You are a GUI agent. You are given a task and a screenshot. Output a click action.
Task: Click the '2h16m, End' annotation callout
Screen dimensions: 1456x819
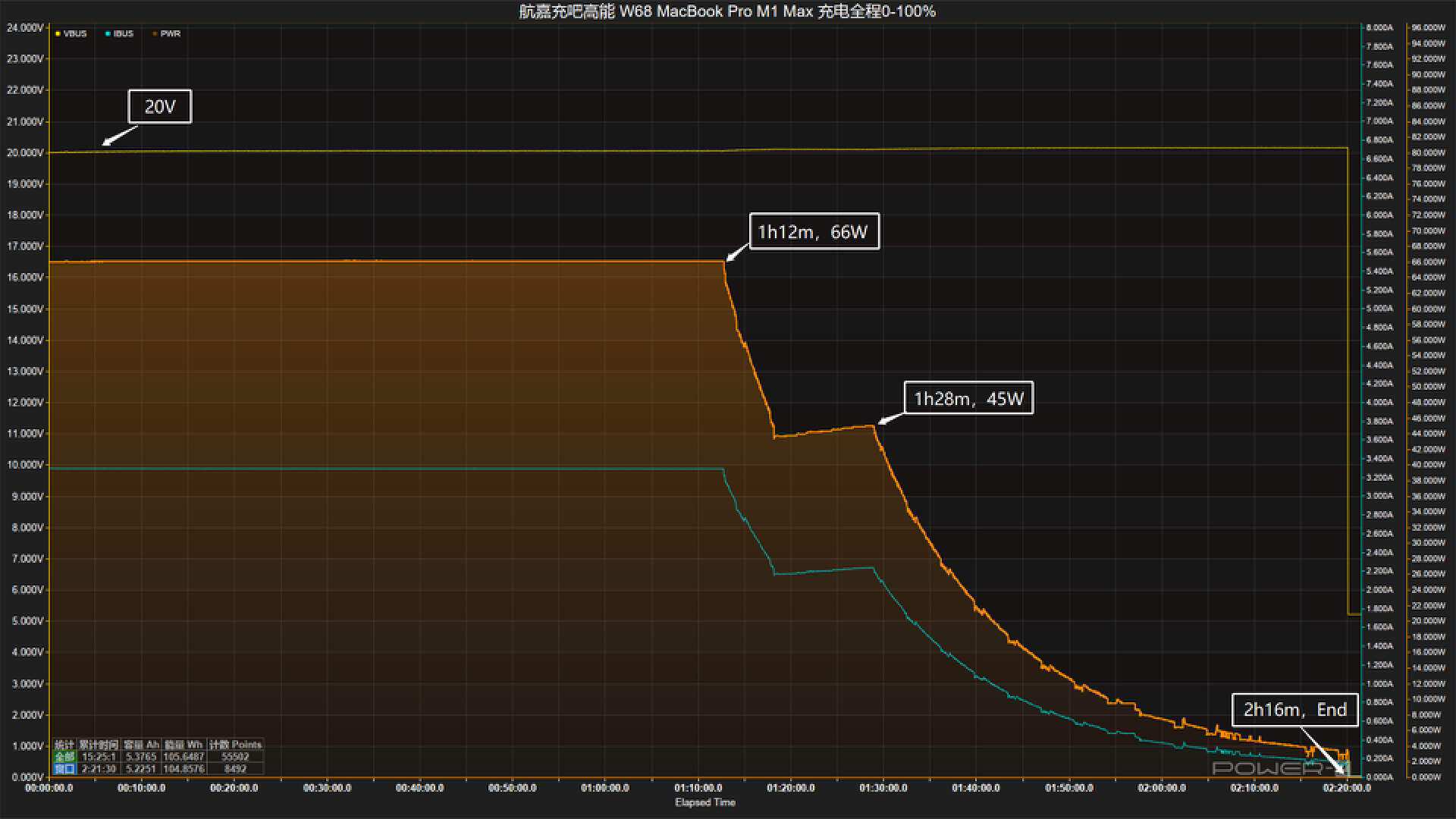(x=1294, y=710)
